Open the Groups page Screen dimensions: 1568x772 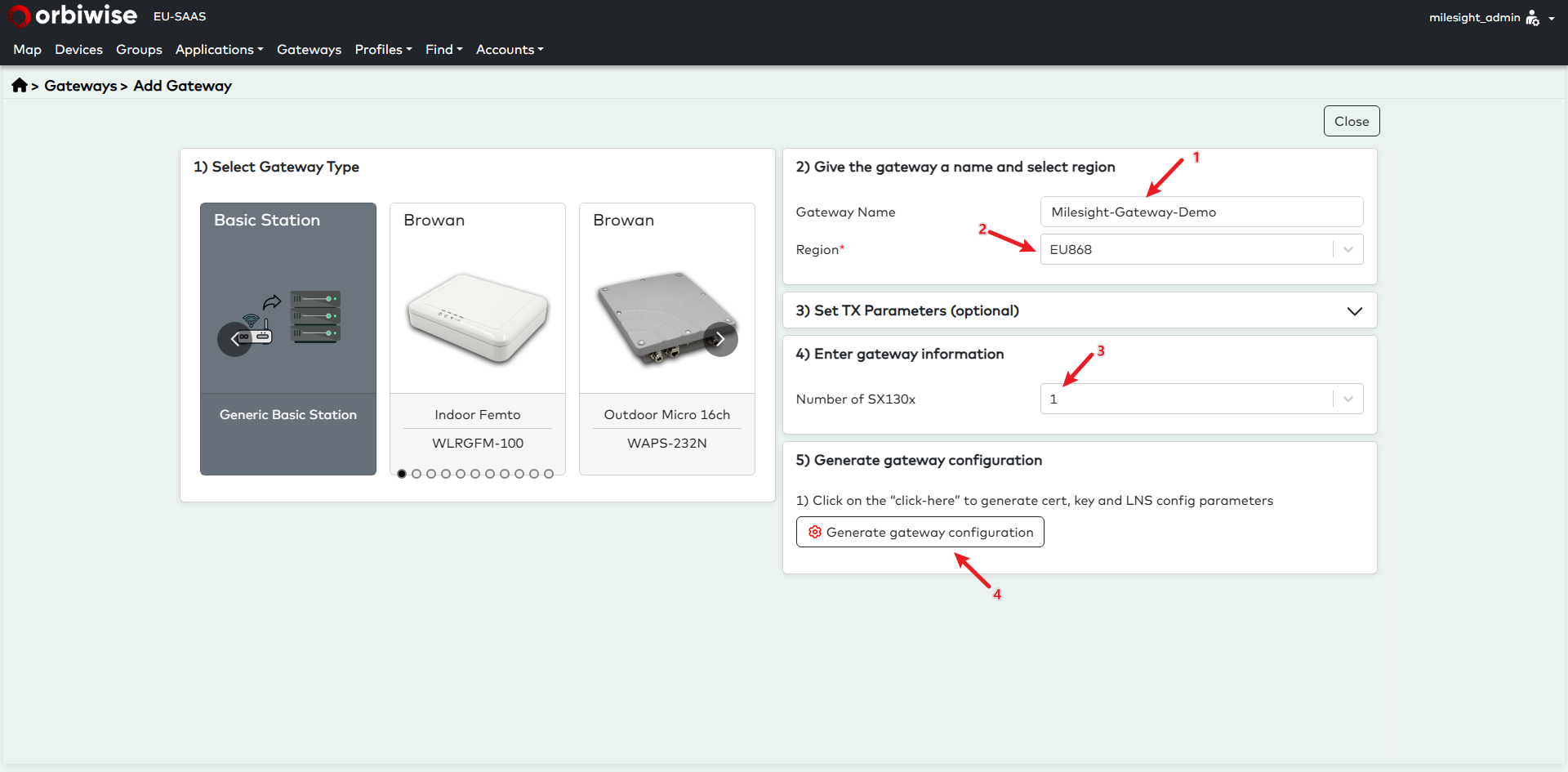139,50
